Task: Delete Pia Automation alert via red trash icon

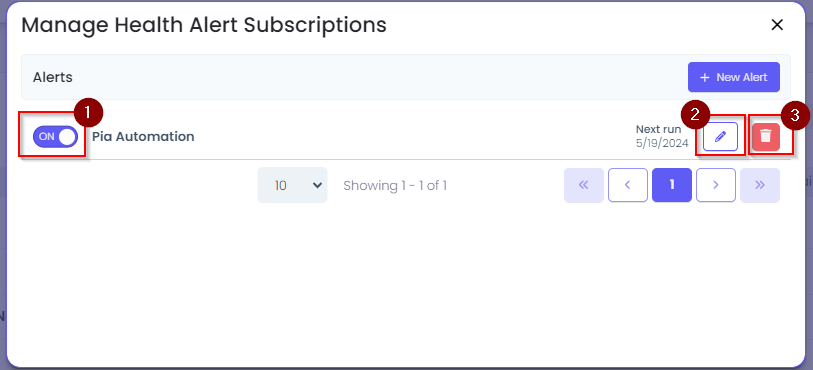Action: 766,137
